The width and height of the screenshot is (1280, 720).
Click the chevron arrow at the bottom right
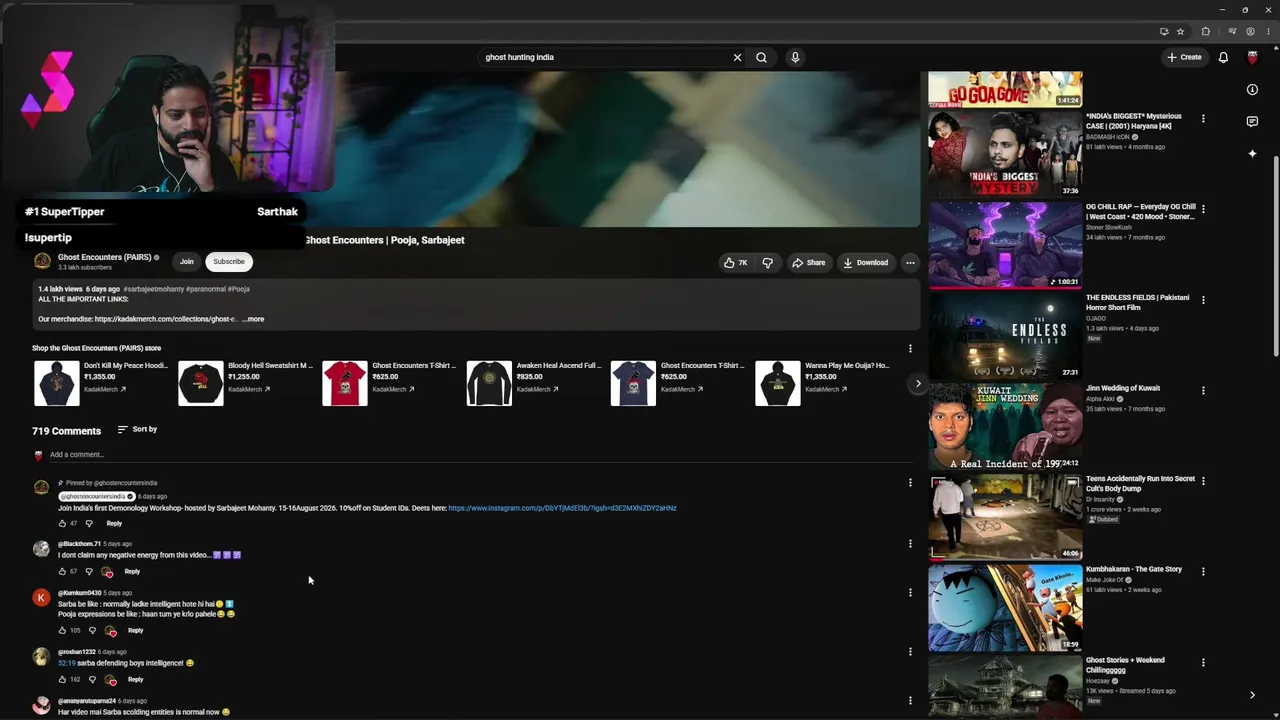tap(1252, 695)
